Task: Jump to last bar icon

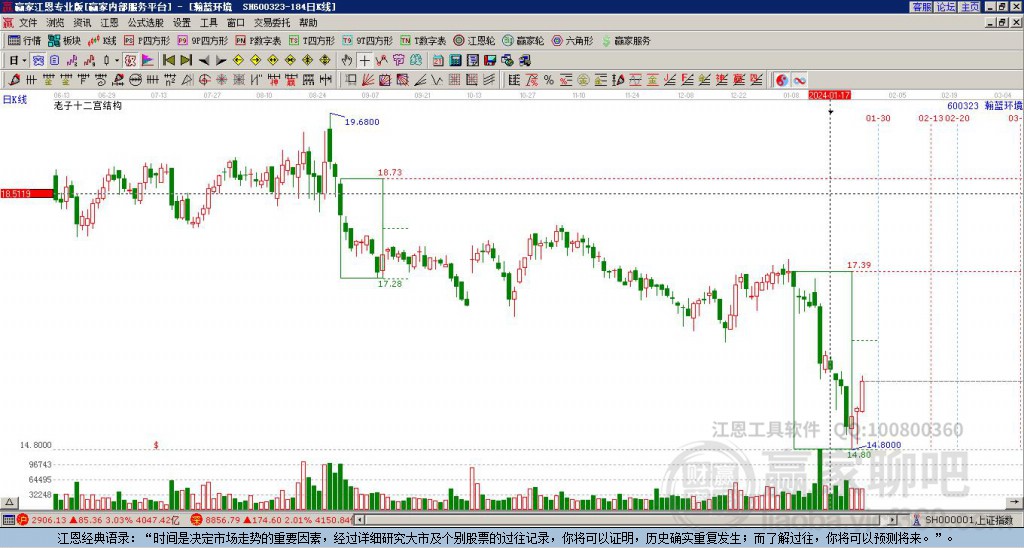Action: coord(186,61)
